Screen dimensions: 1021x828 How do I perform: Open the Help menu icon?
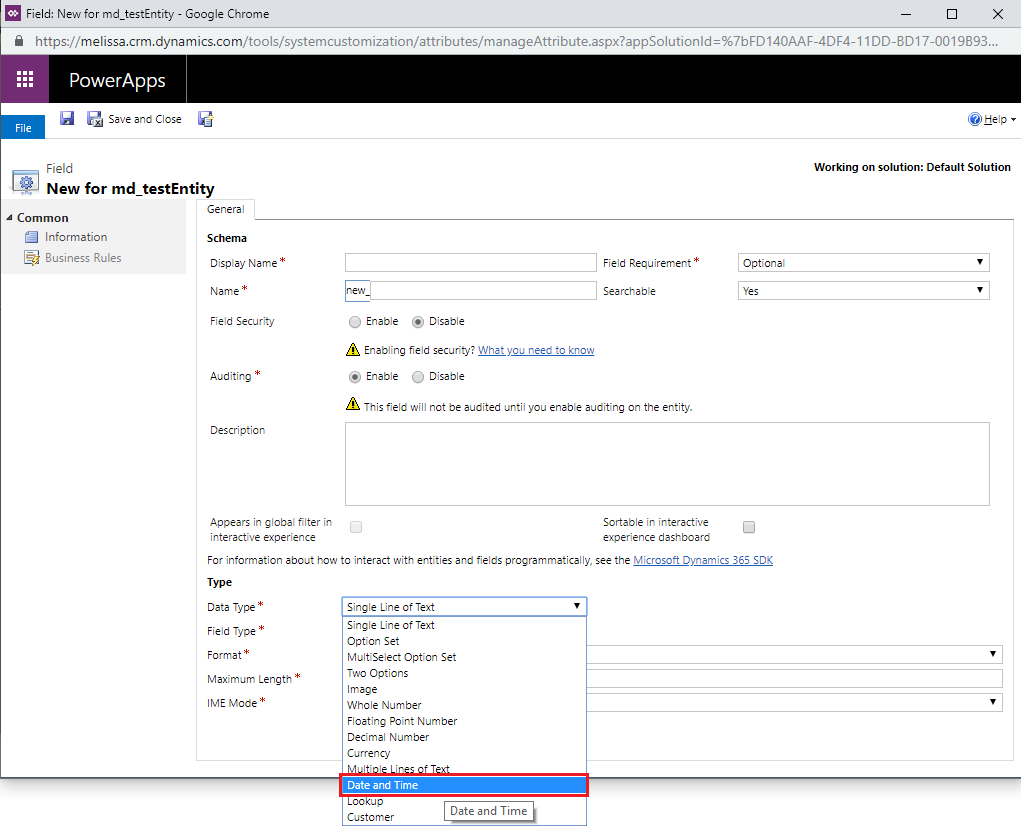(x=975, y=119)
